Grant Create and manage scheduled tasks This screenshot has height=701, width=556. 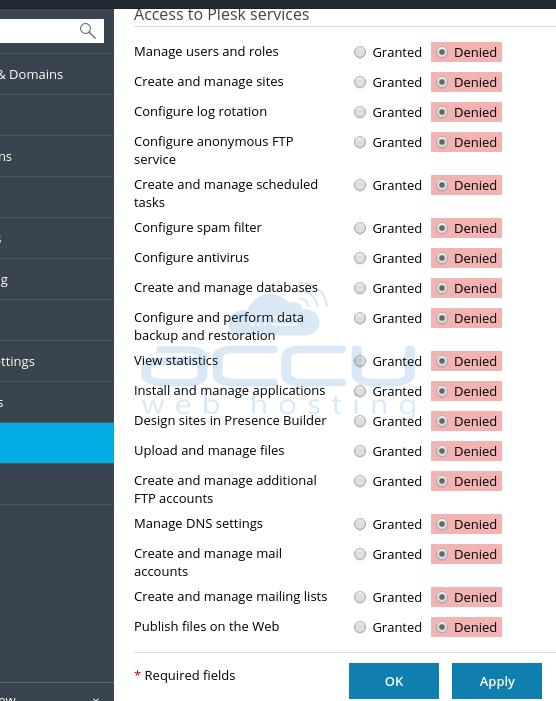[x=360, y=185]
